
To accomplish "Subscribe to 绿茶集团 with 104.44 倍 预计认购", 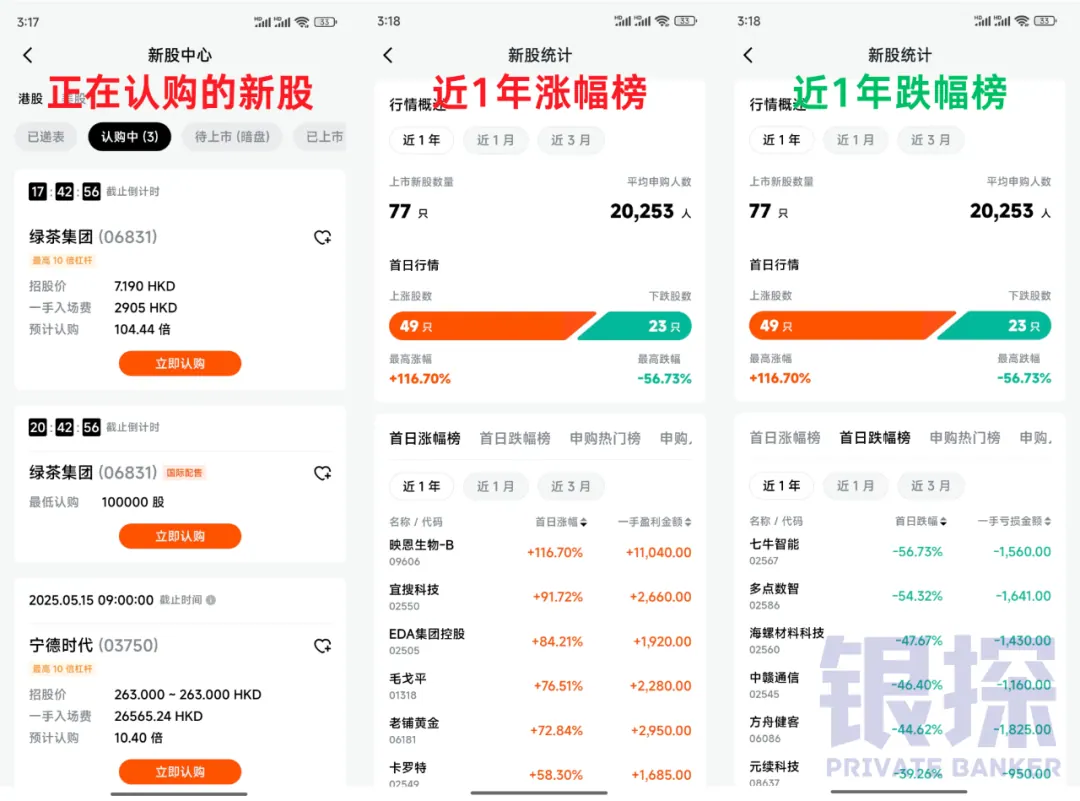I will (180, 364).
